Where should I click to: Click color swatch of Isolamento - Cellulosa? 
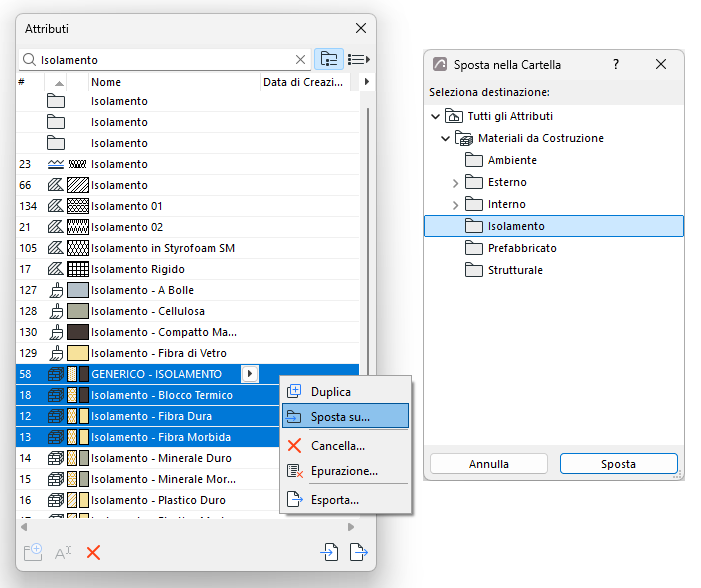(78, 311)
